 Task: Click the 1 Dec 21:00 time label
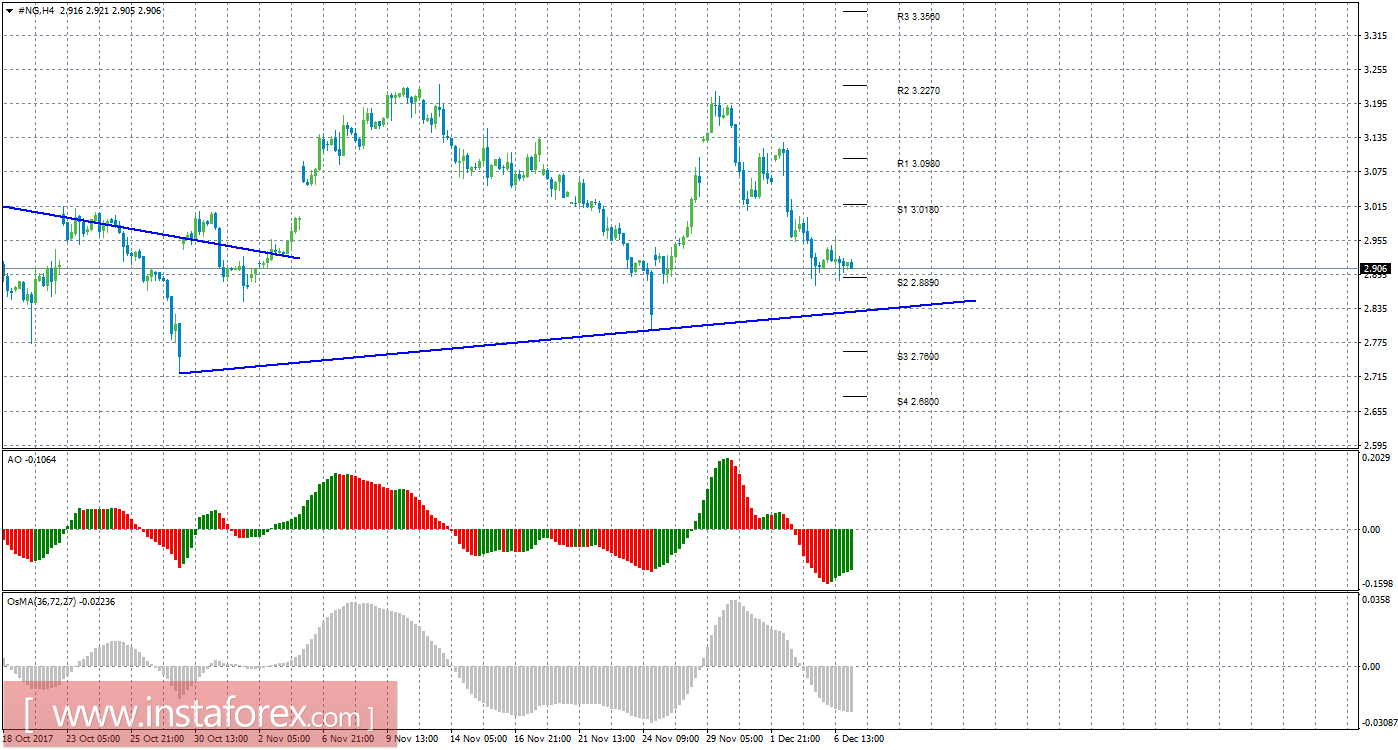794,739
